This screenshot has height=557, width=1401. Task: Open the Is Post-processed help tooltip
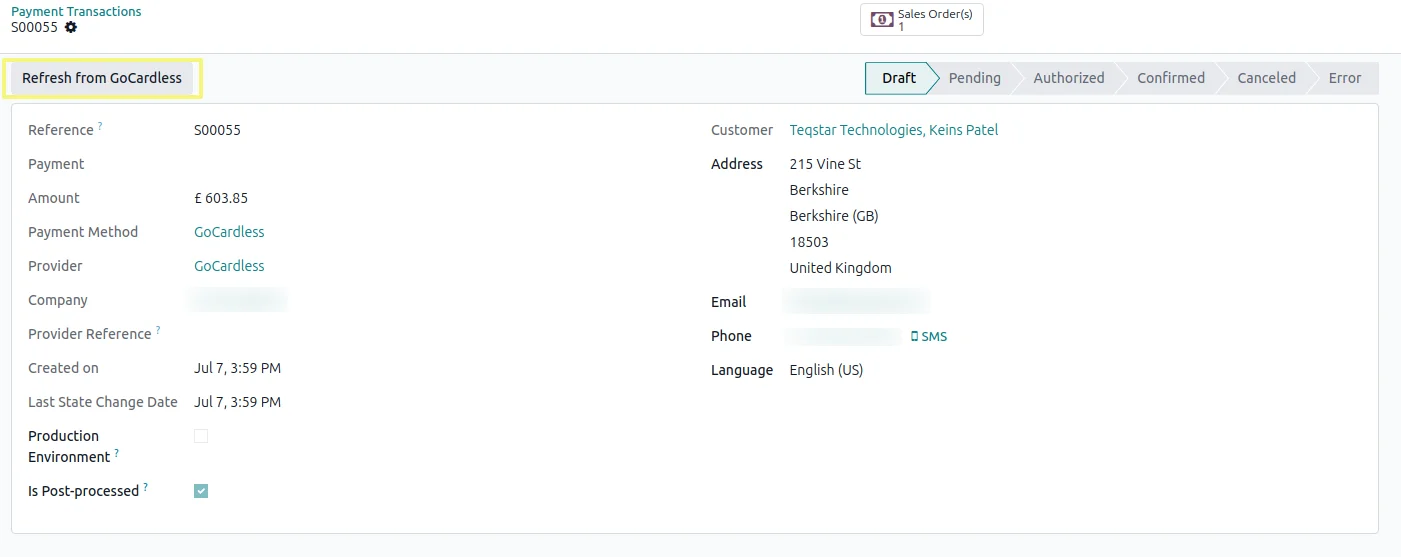pyautogui.click(x=146, y=488)
